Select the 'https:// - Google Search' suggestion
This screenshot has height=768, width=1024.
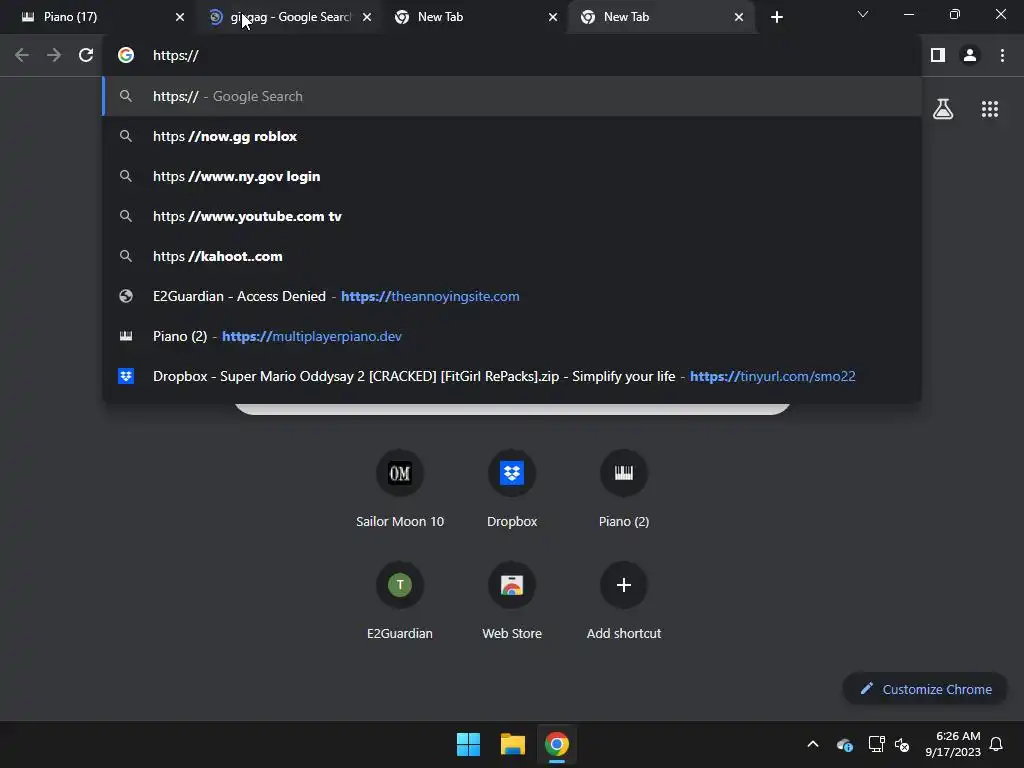coord(512,97)
